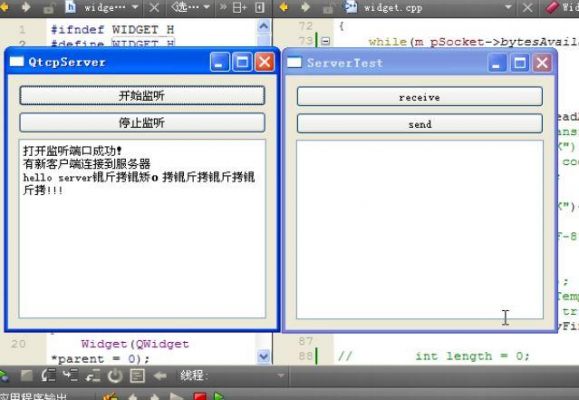The height and width of the screenshot is (400, 579).
Task: Go forward in right editor navigation history
Action: [305, 7]
